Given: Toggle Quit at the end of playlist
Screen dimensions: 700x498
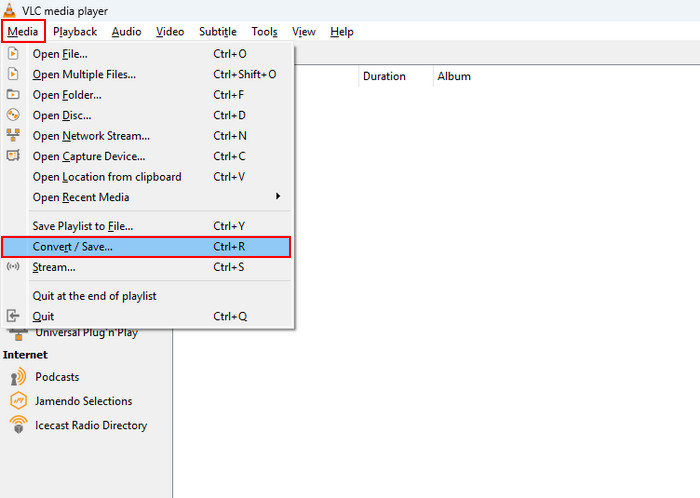Looking at the screenshot, I should click(147, 296).
